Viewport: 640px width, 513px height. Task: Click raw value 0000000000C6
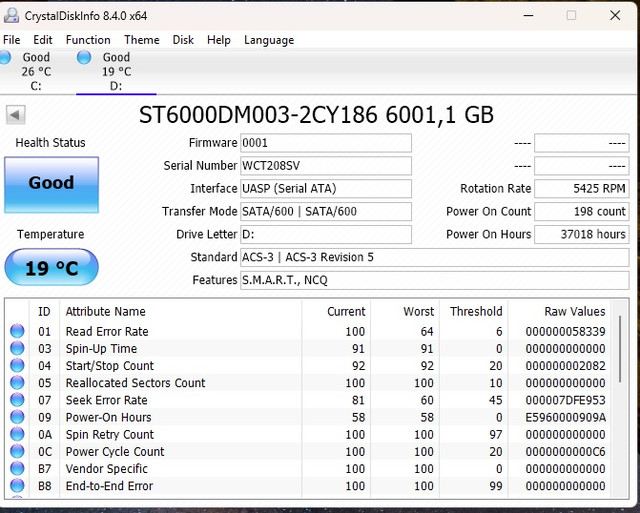coord(565,451)
